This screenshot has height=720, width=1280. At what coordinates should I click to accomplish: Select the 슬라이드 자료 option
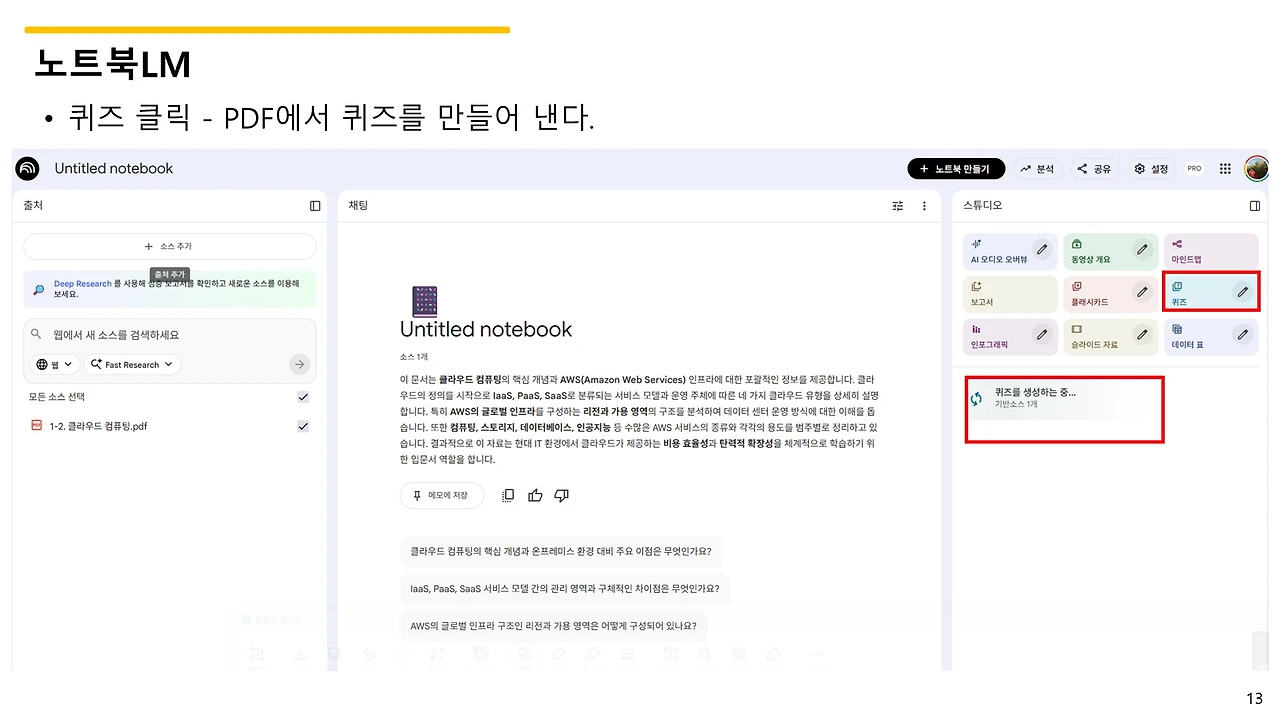(x=1100, y=337)
